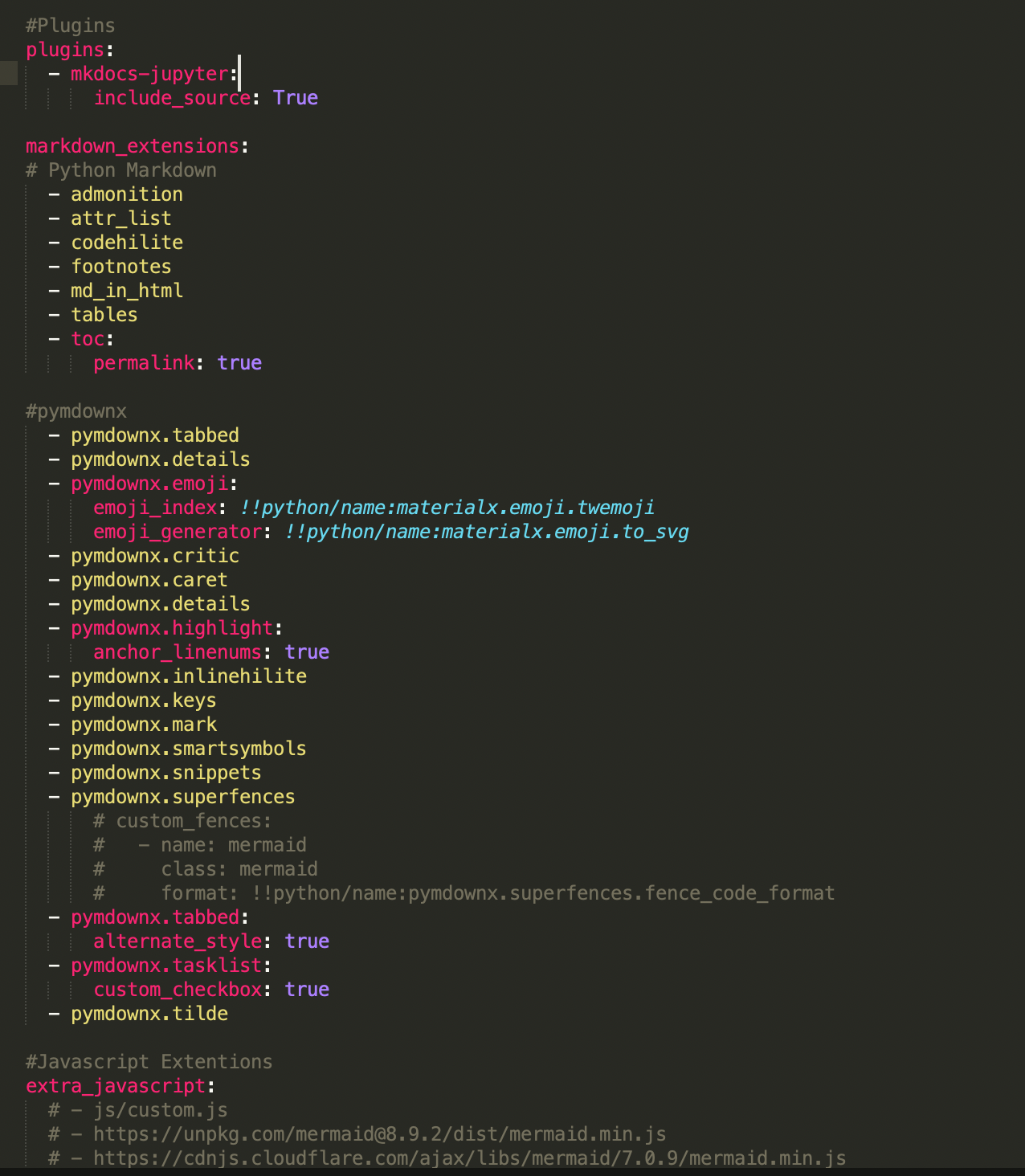Click the 'footnotes' list entry
The image size is (1025, 1176).
121,267
